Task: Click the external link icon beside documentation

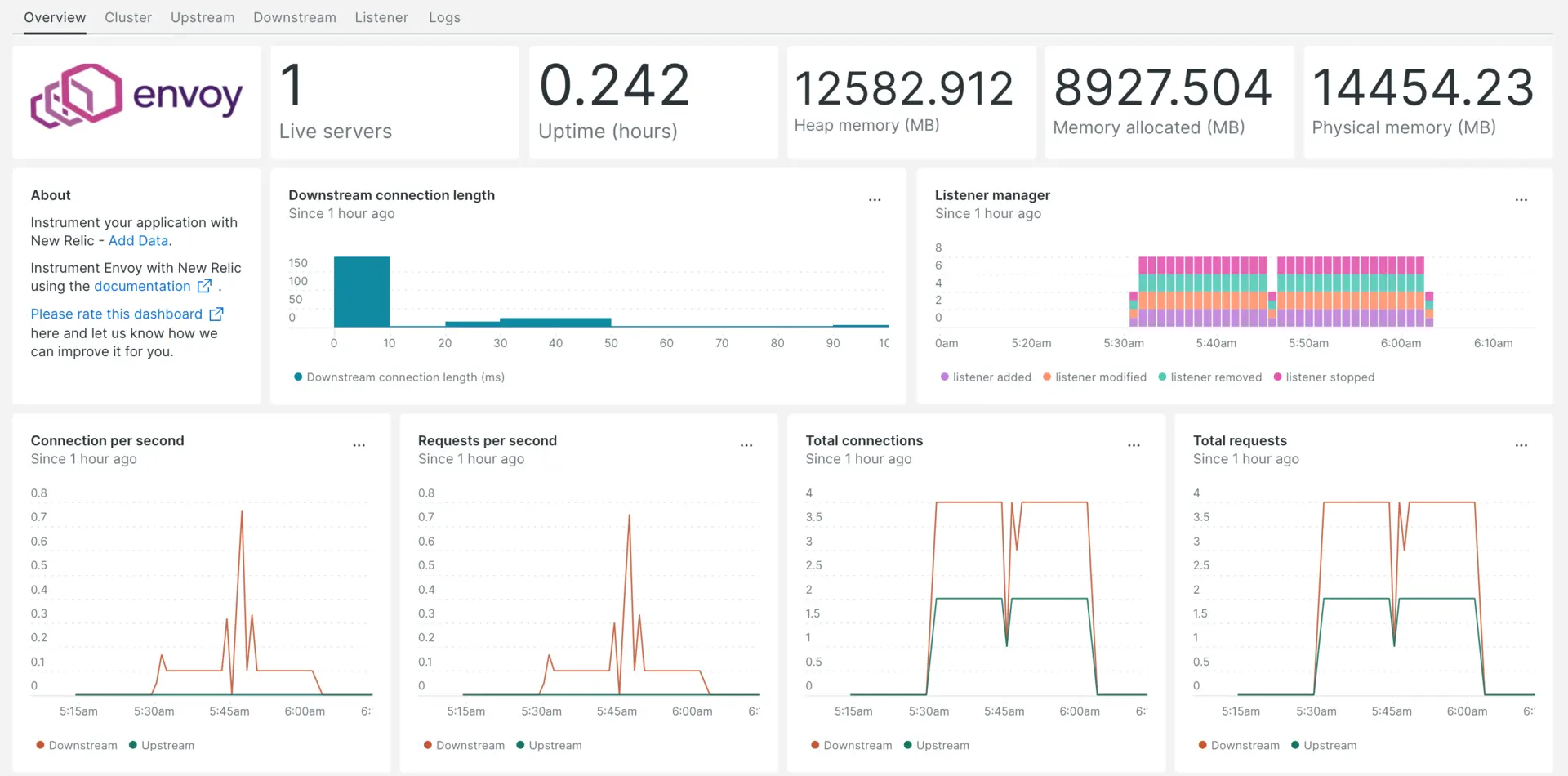Action: pyautogui.click(x=205, y=287)
